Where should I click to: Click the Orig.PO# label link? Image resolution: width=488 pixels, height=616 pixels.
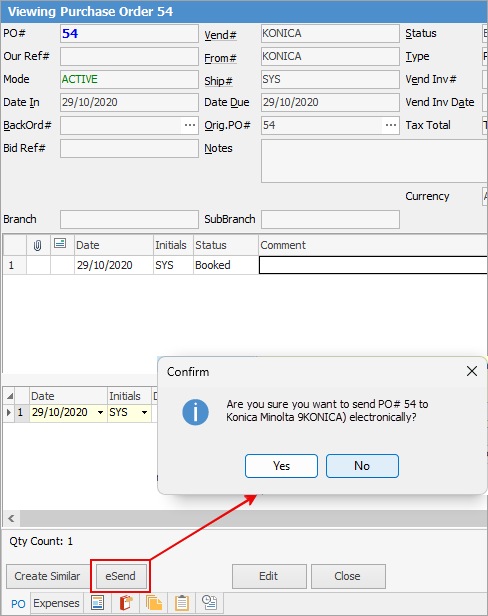point(227,125)
